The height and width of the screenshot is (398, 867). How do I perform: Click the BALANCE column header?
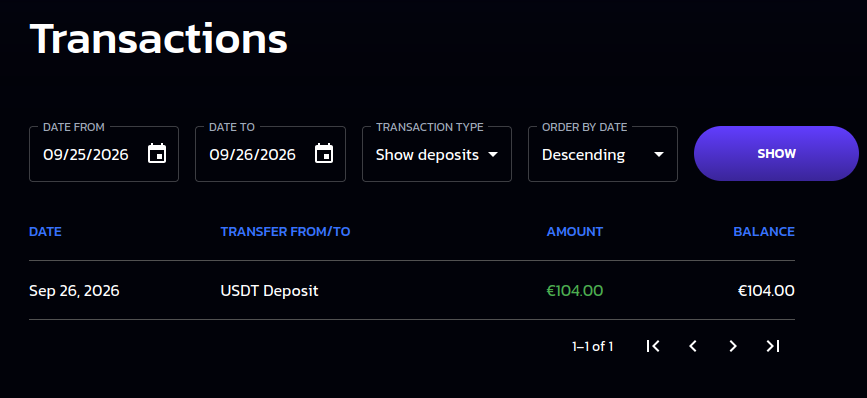764,232
